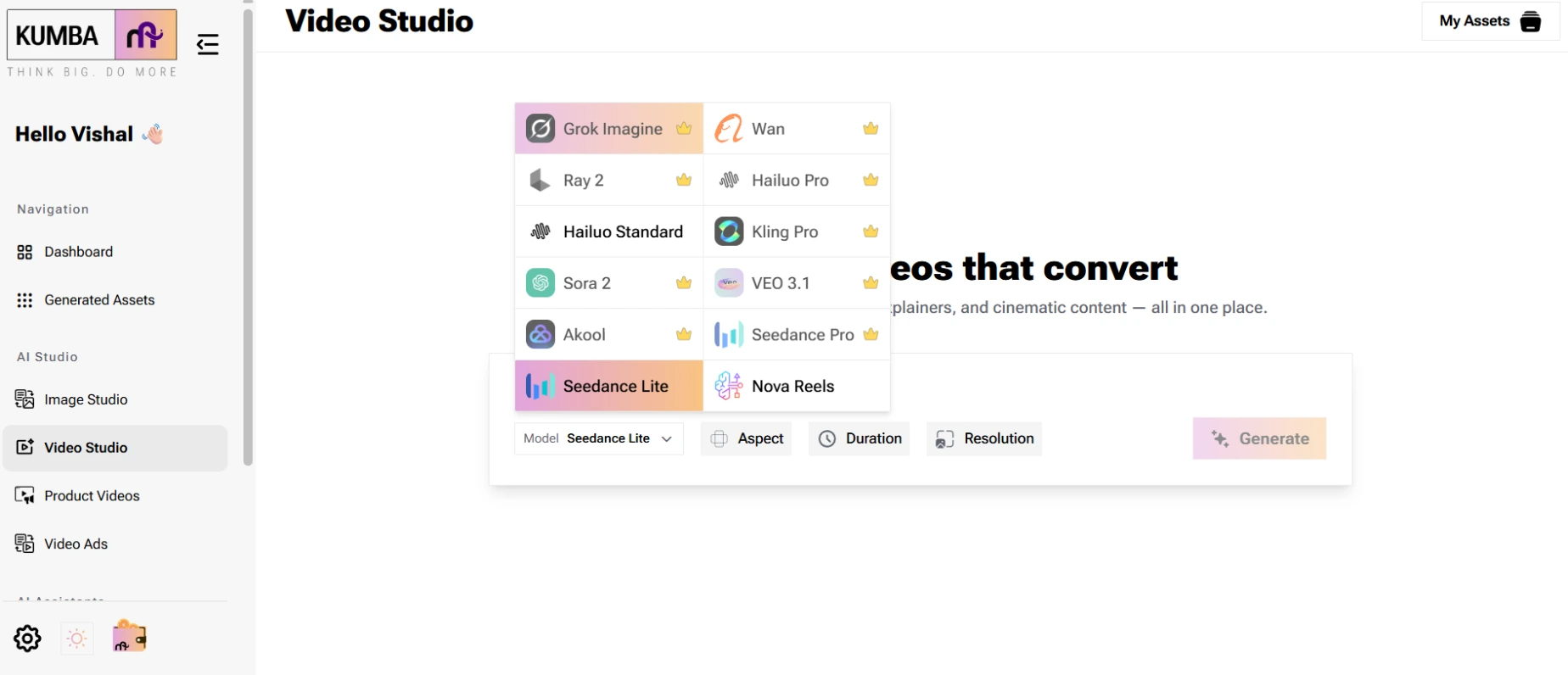Choose the VEO 3.1 model

point(797,283)
